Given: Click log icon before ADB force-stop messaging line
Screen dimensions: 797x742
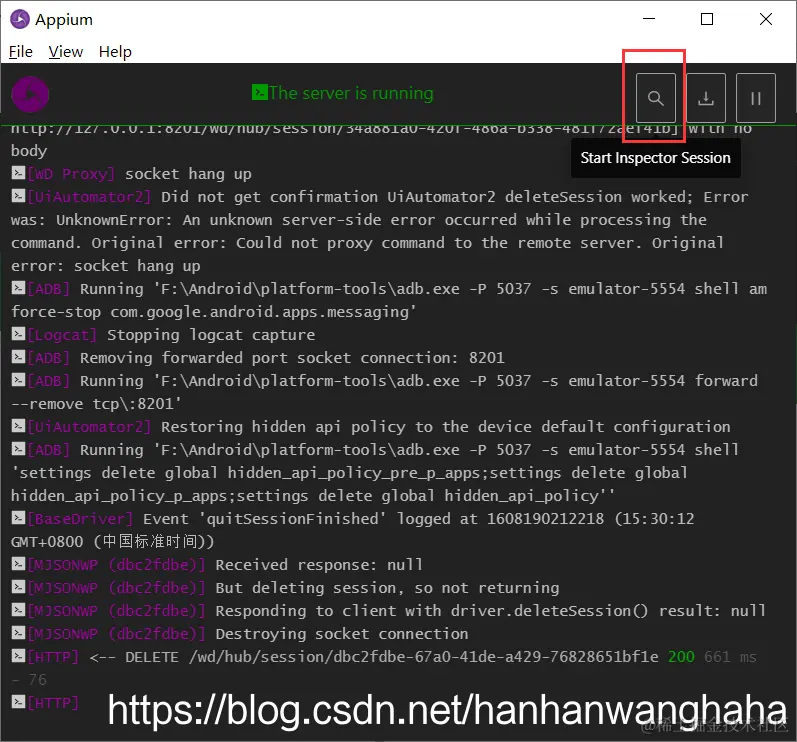Looking at the screenshot, I should click(18, 288).
